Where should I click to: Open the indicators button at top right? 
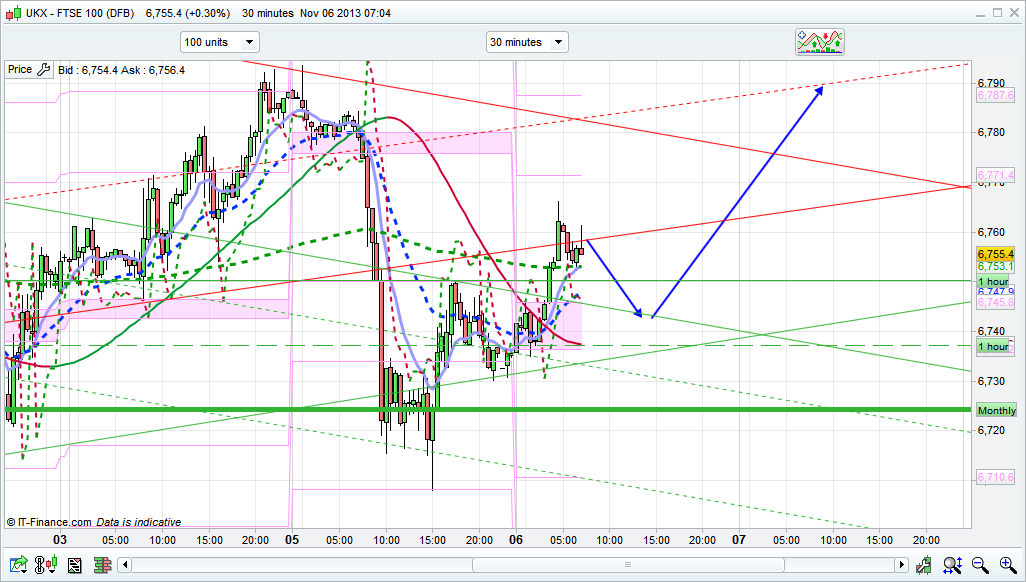[820, 42]
